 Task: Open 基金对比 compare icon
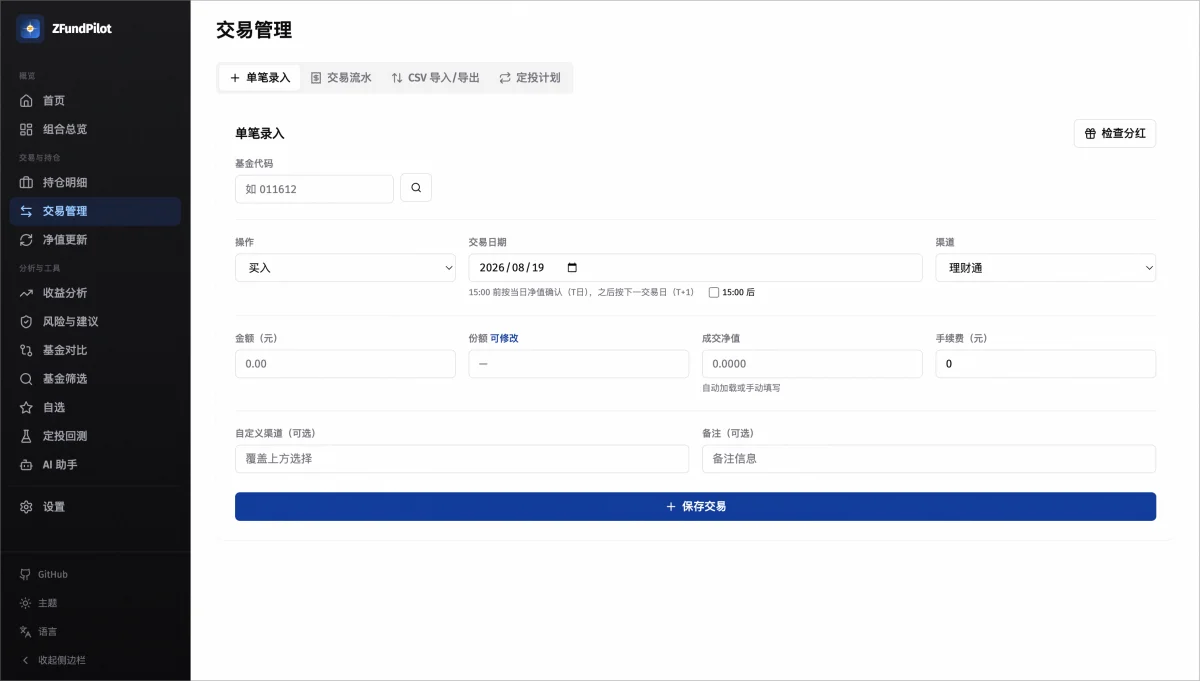tap(26, 350)
